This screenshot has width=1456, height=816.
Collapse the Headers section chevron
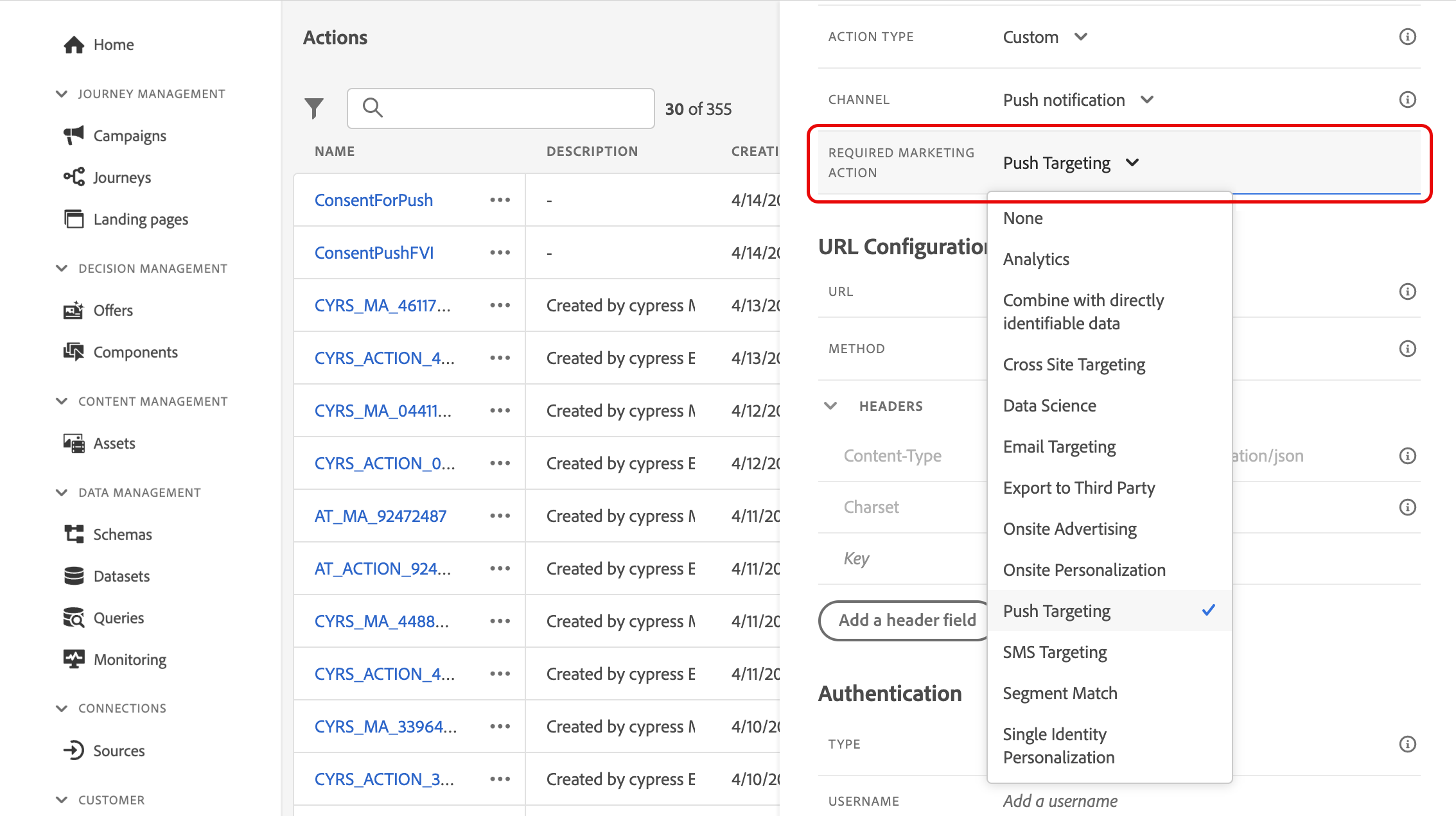(x=830, y=406)
